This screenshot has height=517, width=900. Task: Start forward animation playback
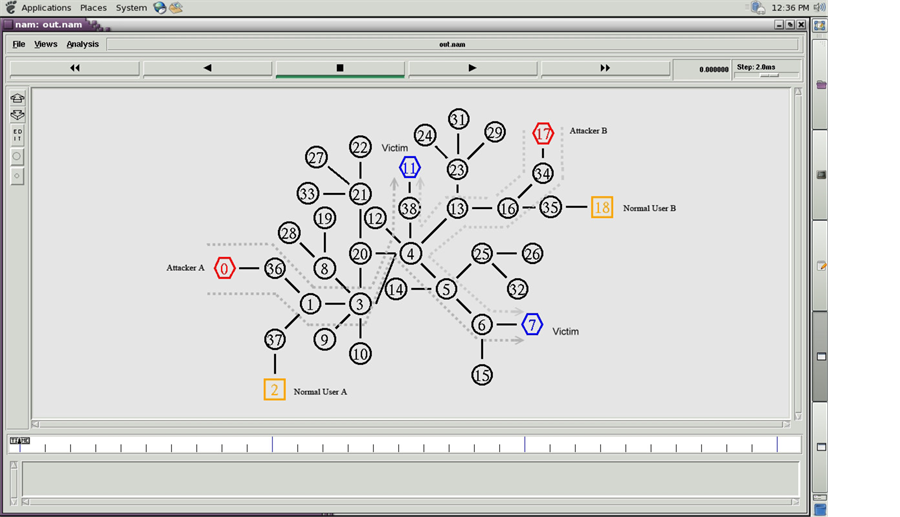[x=472, y=69]
